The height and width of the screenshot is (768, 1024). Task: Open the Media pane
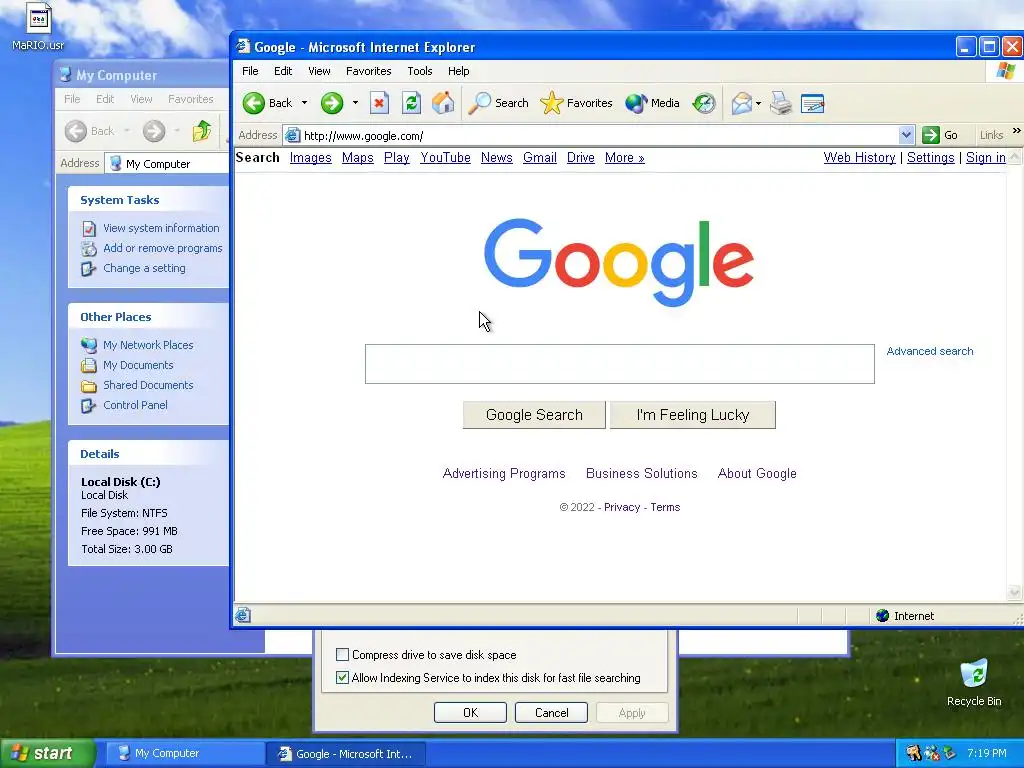652,103
